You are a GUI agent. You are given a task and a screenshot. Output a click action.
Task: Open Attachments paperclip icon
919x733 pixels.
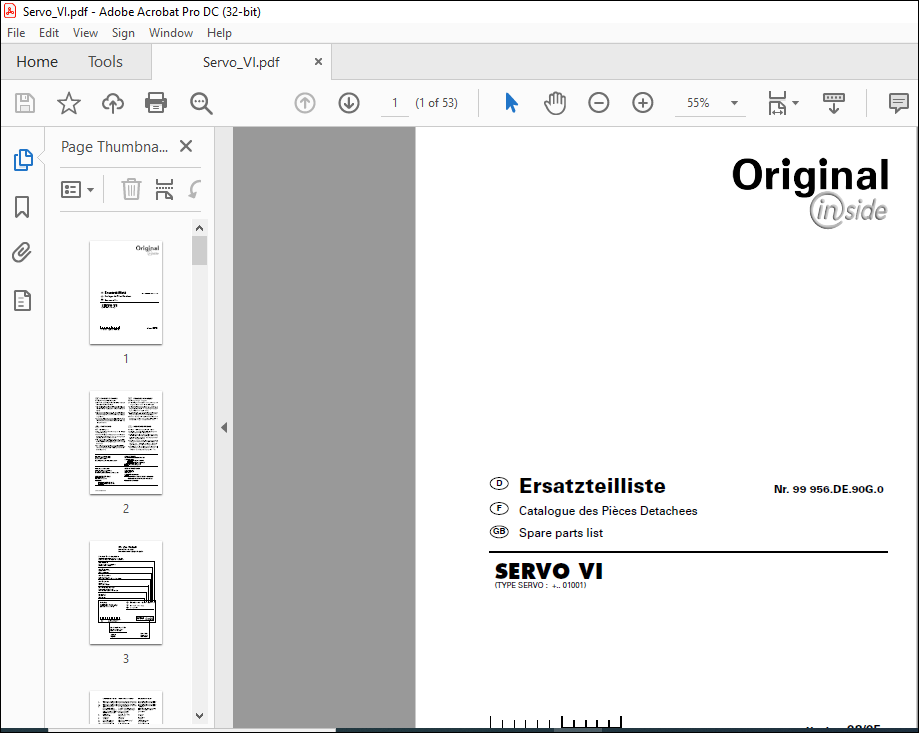(22, 253)
